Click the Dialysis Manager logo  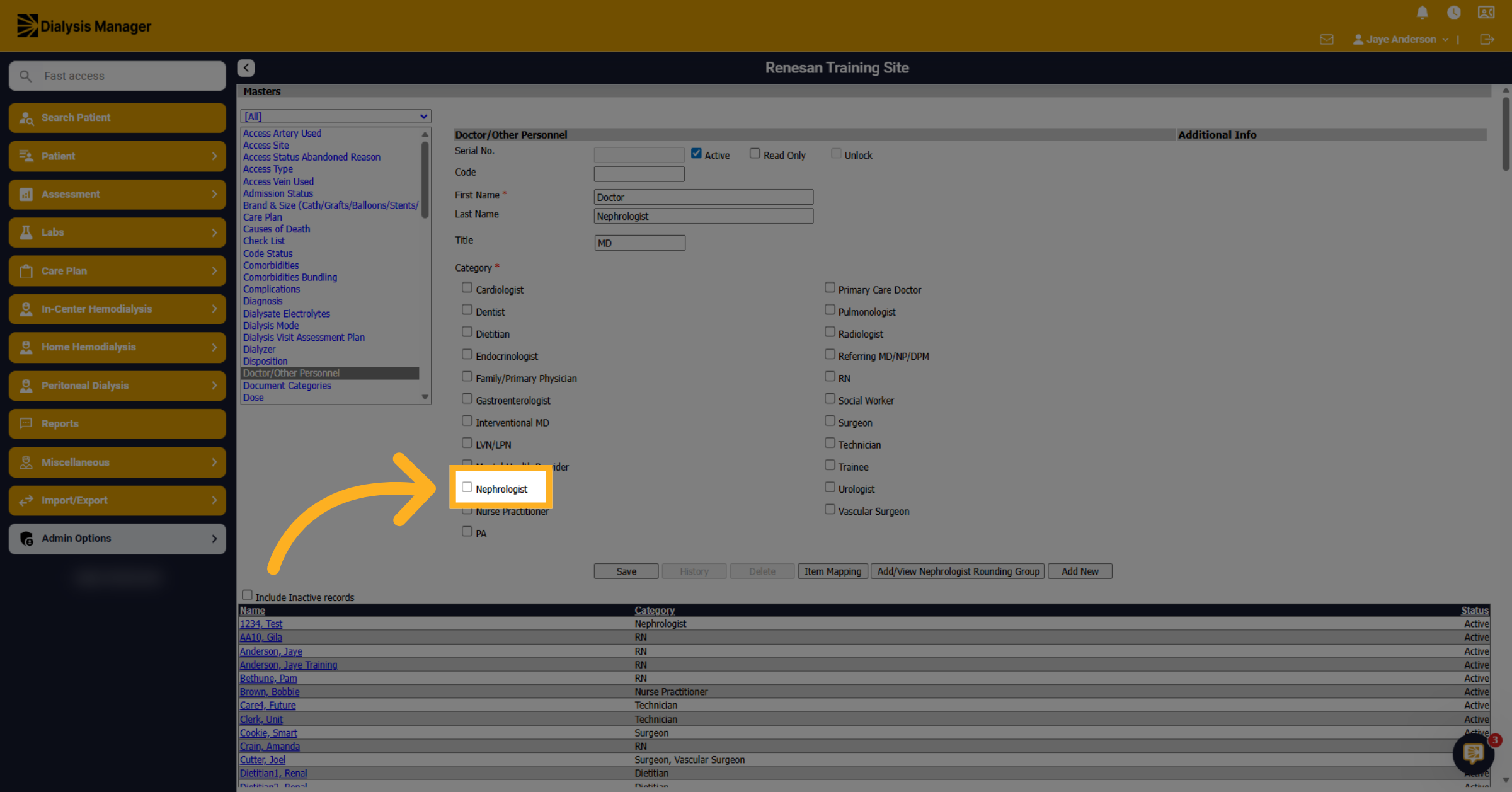click(x=84, y=26)
